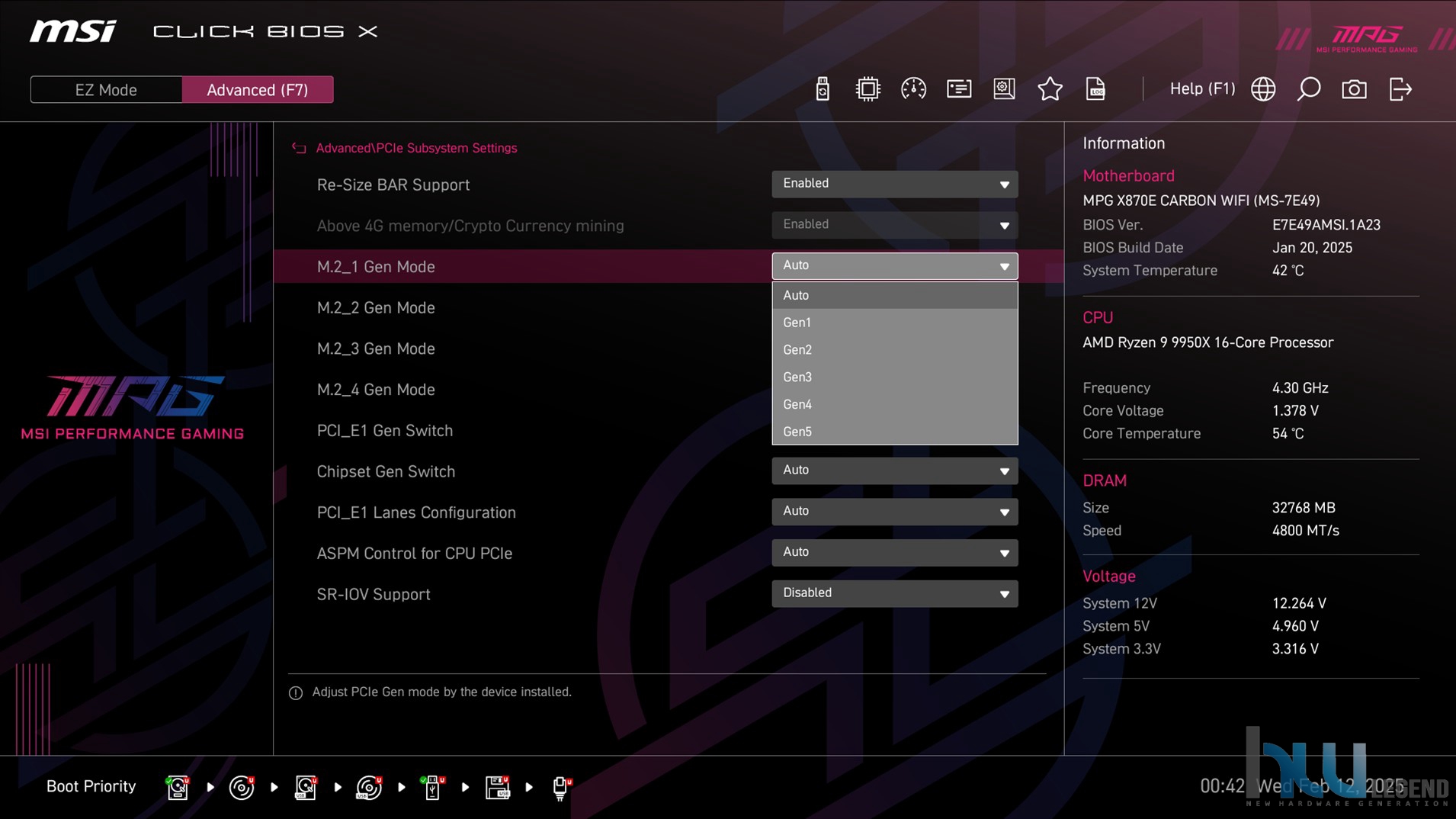Select the Re-Size BAR Support label
This screenshot has height=819, width=1456.
[393, 185]
